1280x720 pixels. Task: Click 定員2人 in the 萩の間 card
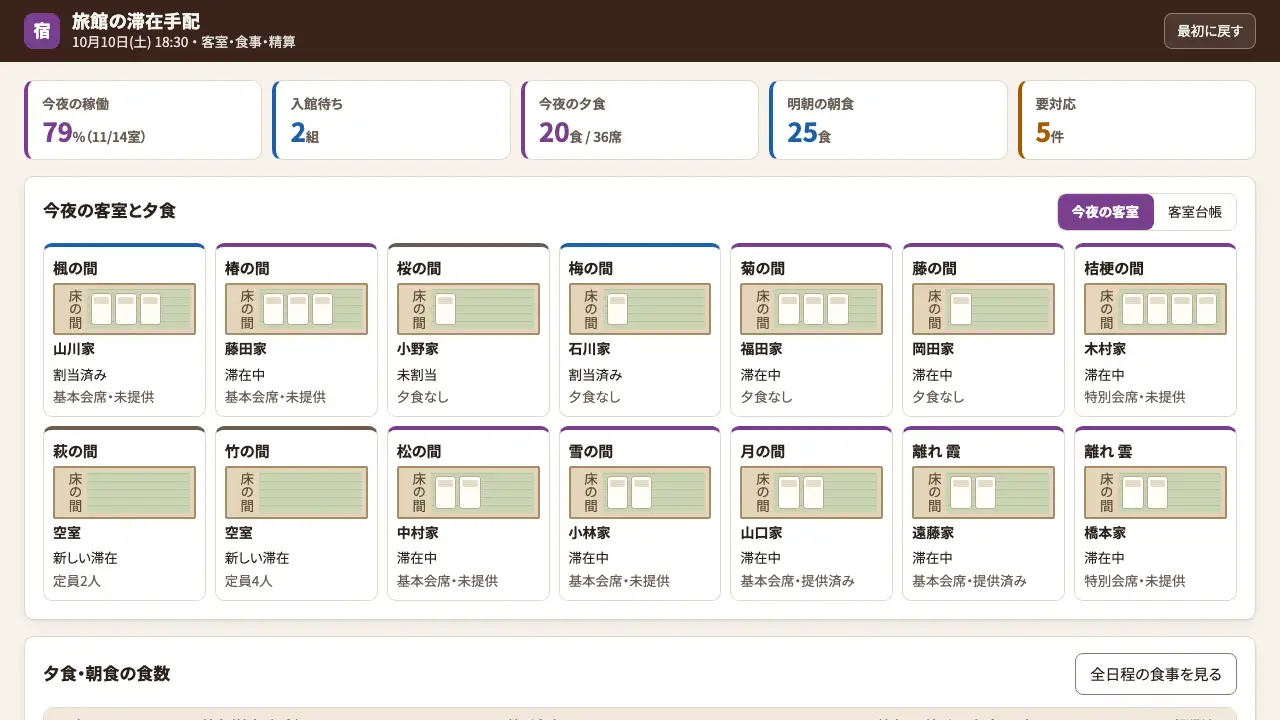coord(77,580)
